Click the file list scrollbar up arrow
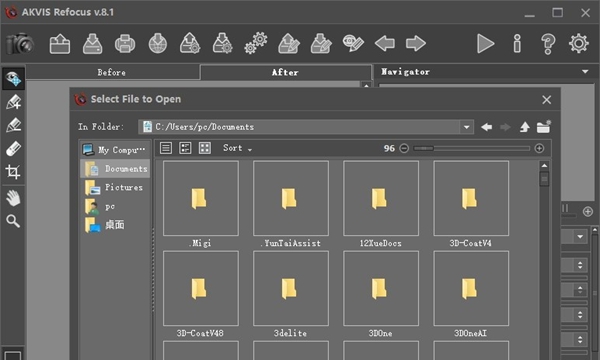The image size is (600, 360). tap(544, 165)
